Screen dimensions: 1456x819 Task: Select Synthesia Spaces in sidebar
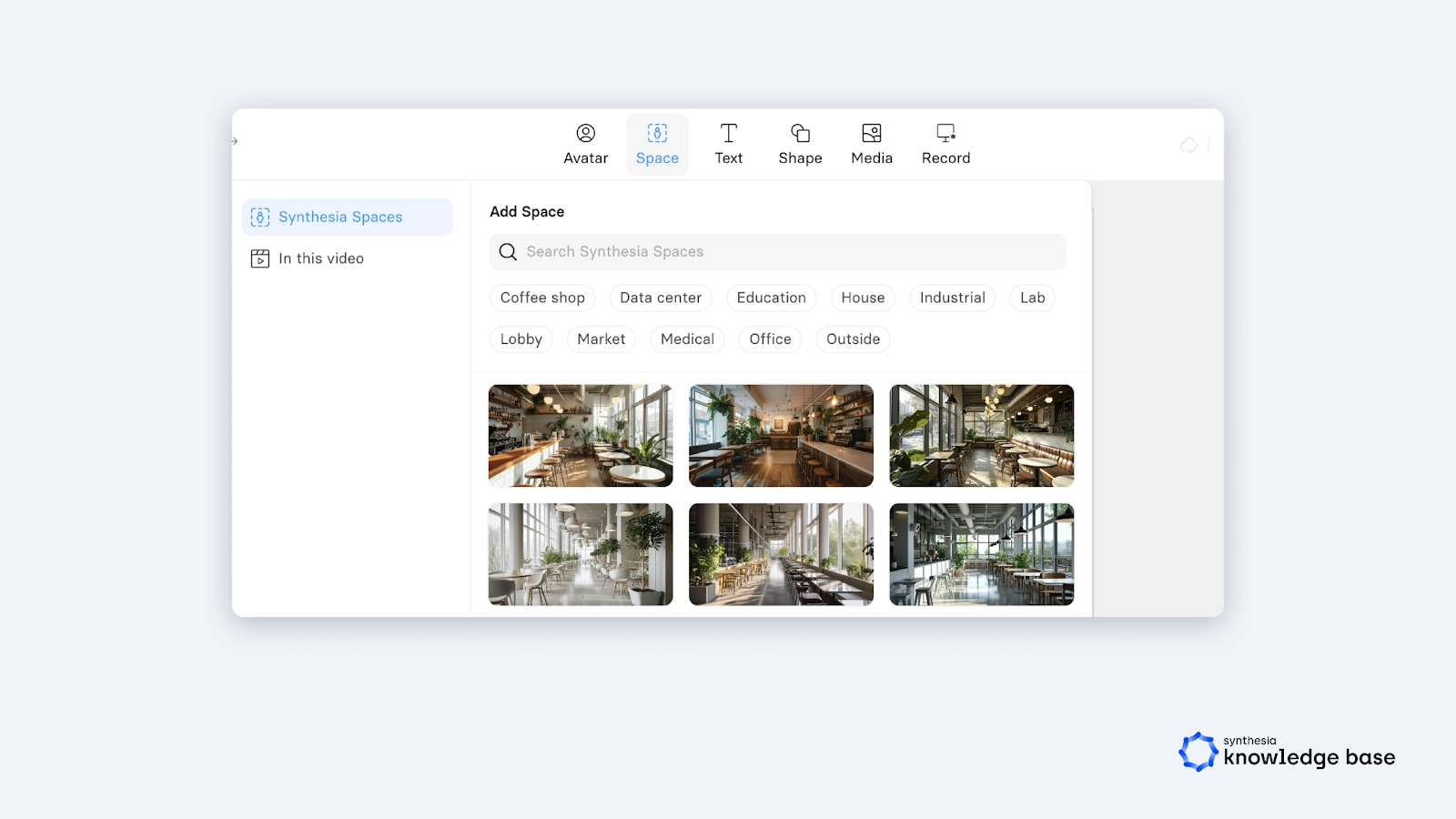[347, 217]
